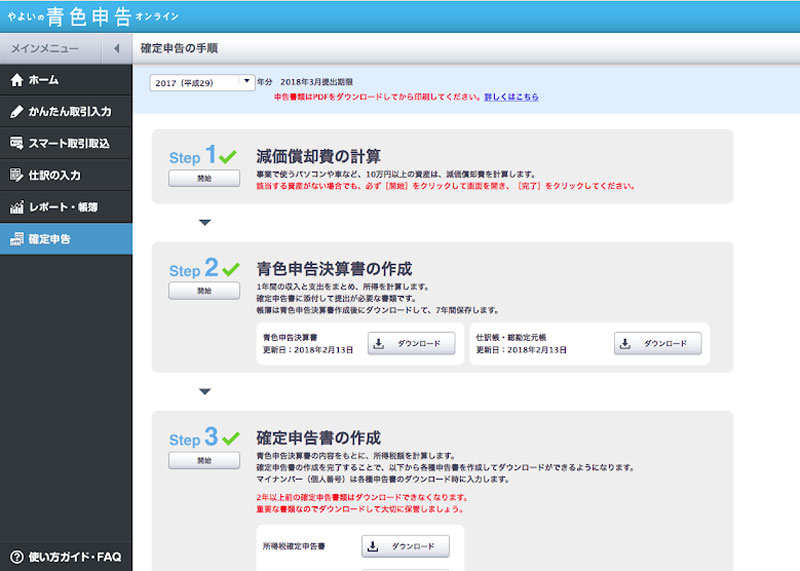Click the レポート・帳簿 chart icon
Viewport: 800px width, 571px height.
tap(16, 208)
